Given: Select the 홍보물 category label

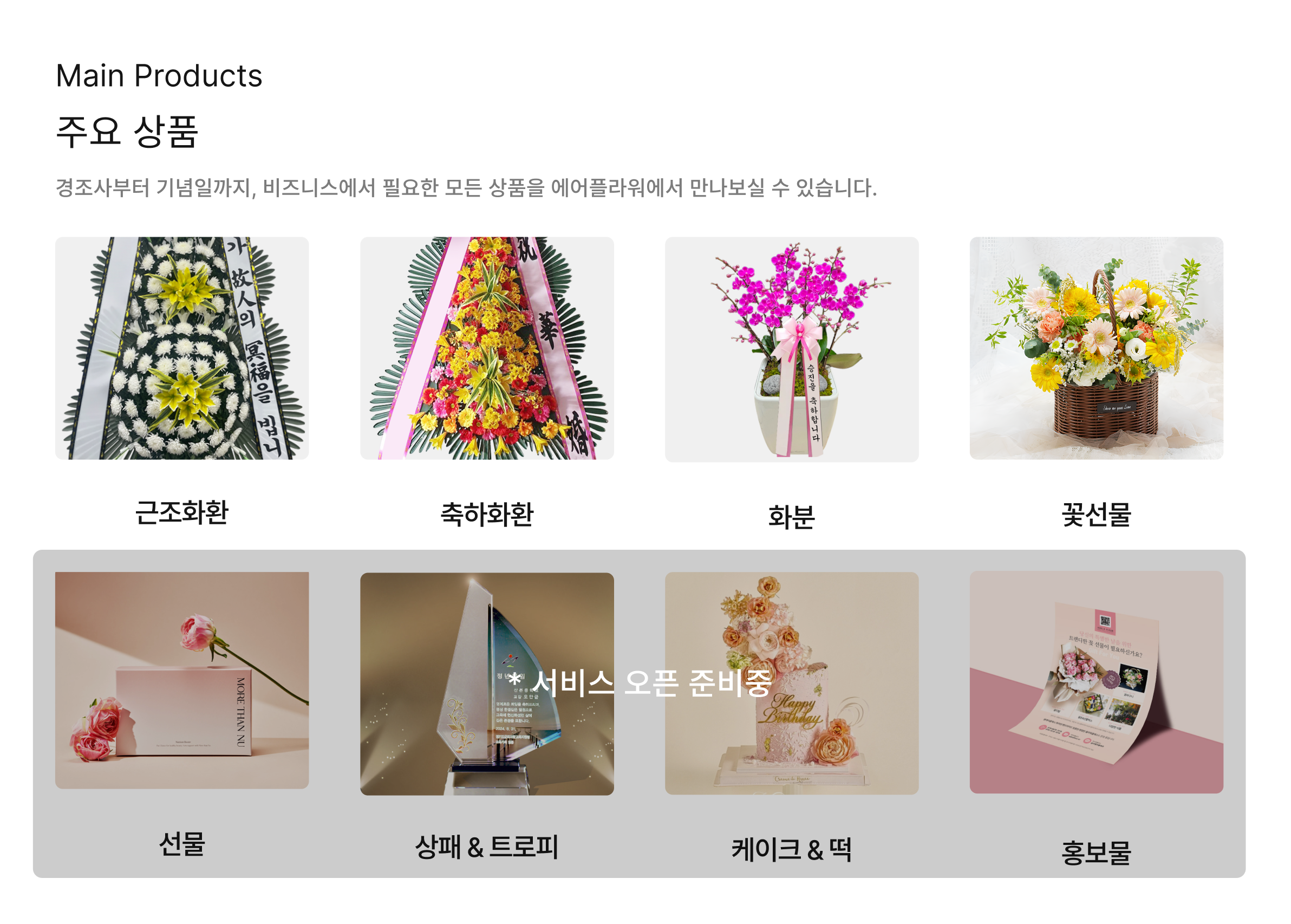Looking at the screenshot, I should pyautogui.click(x=1097, y=853).
